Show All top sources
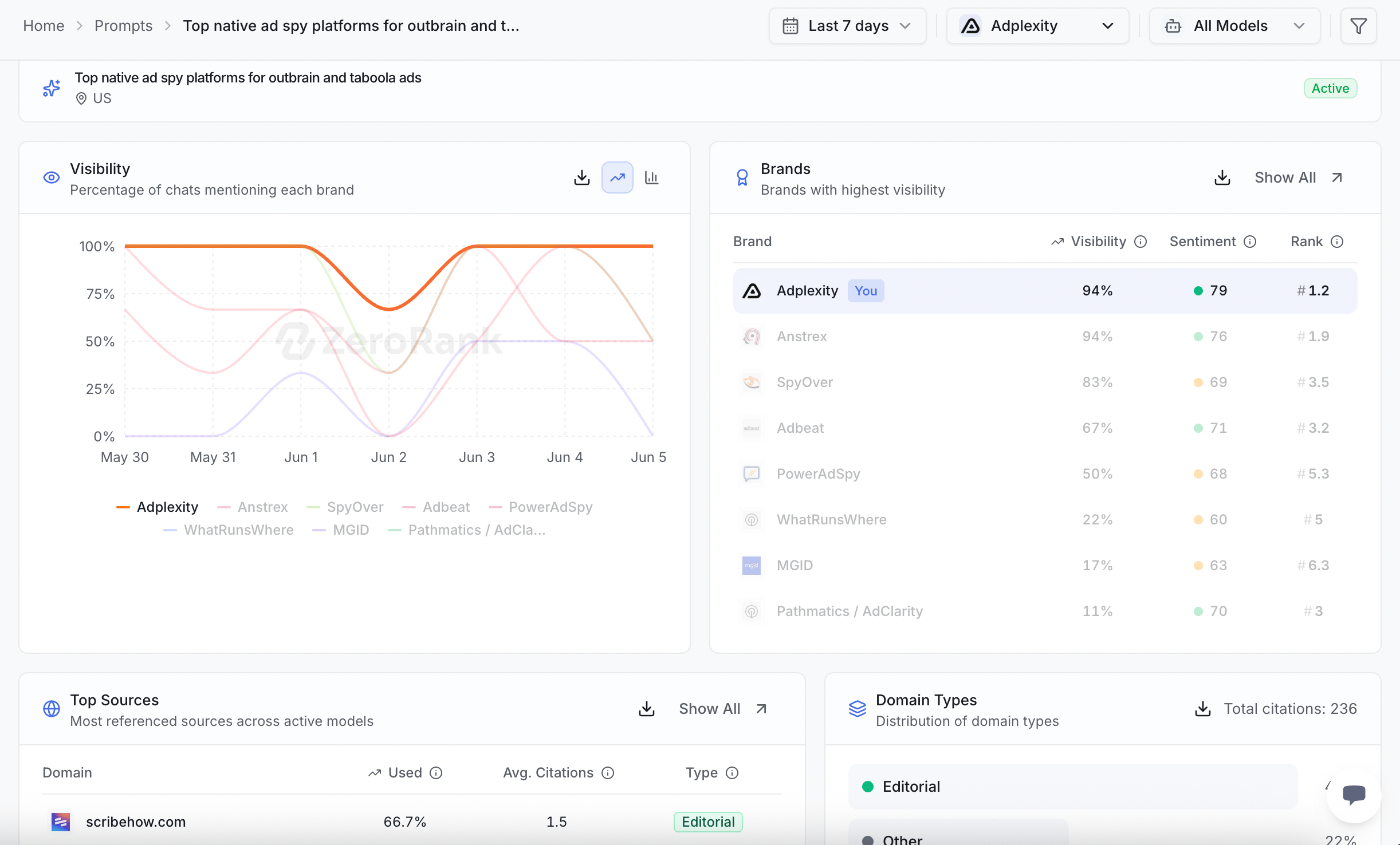 [723, 709]
